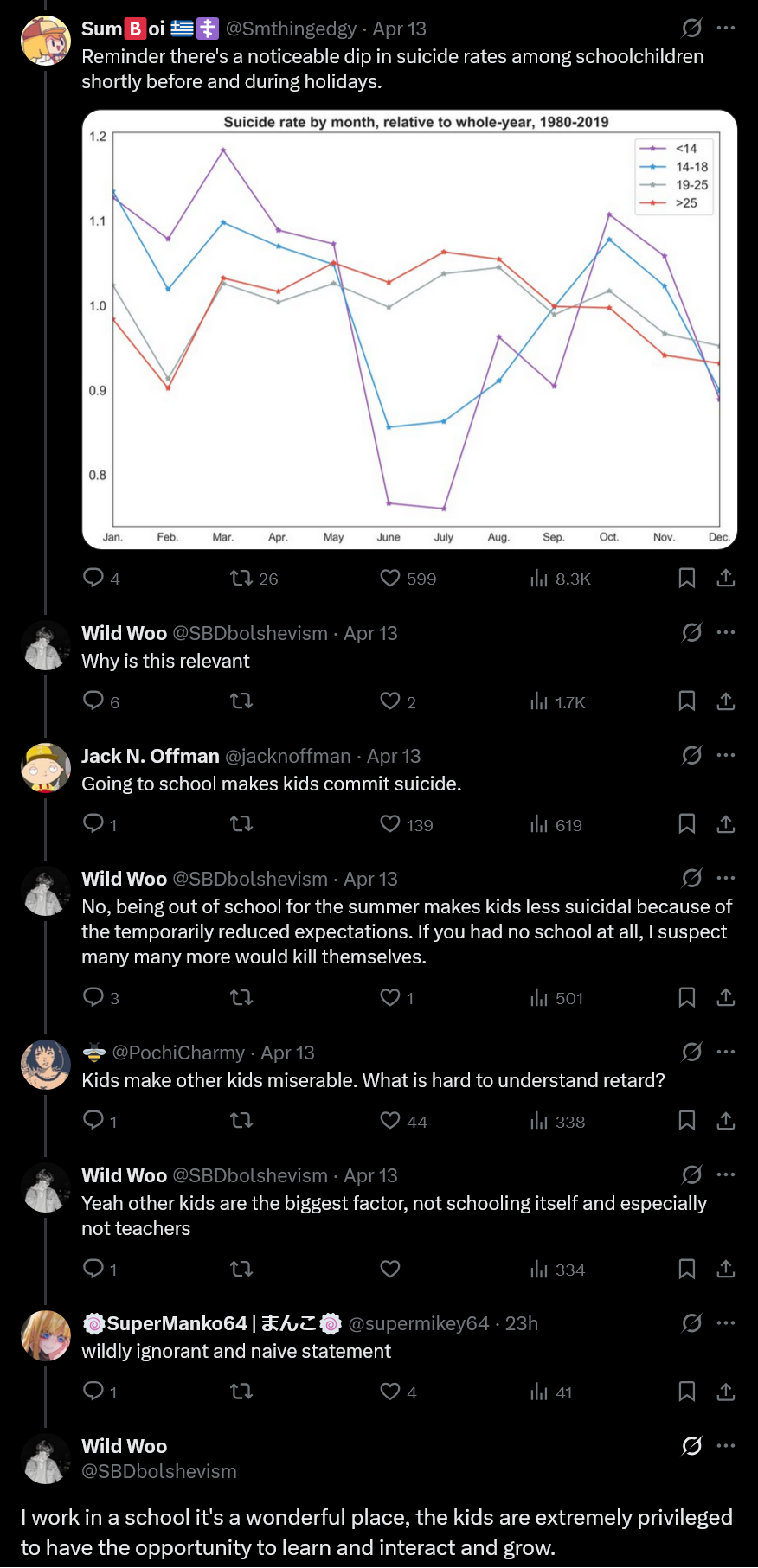Viewport: 758px width, 1568px height.
Task: Bookmark Sum Boi's chart tweet
Action: 686,578
